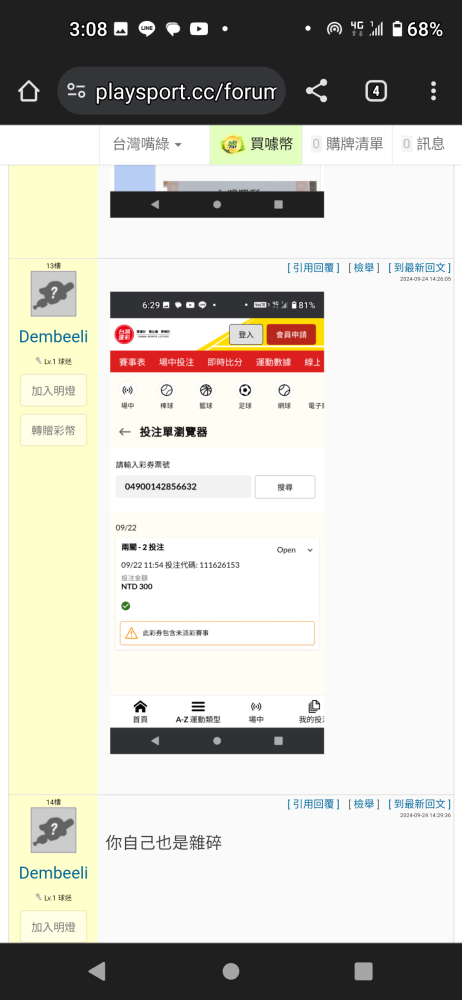Click 到最新回文 link on floor 14 post

tap(419, 804)
